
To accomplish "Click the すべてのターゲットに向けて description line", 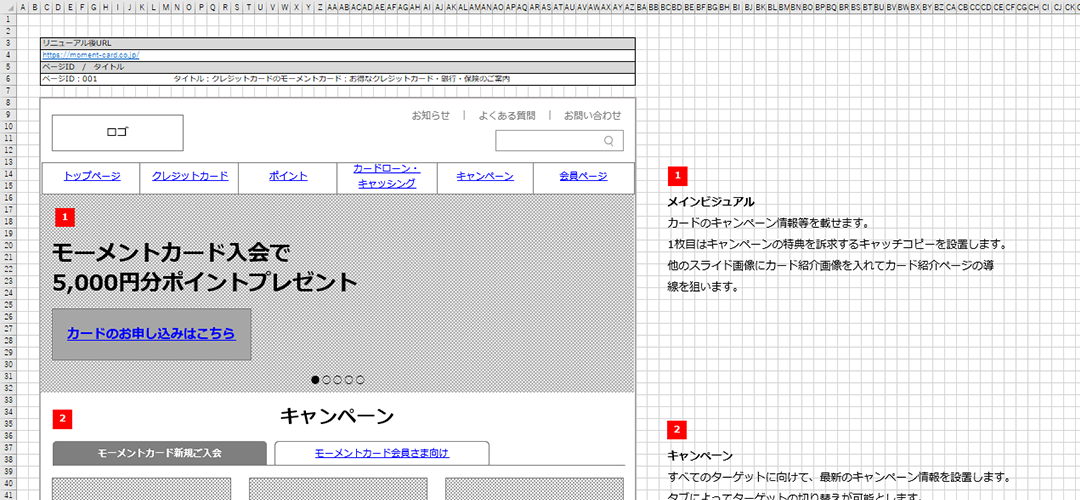I will (839, 477).
